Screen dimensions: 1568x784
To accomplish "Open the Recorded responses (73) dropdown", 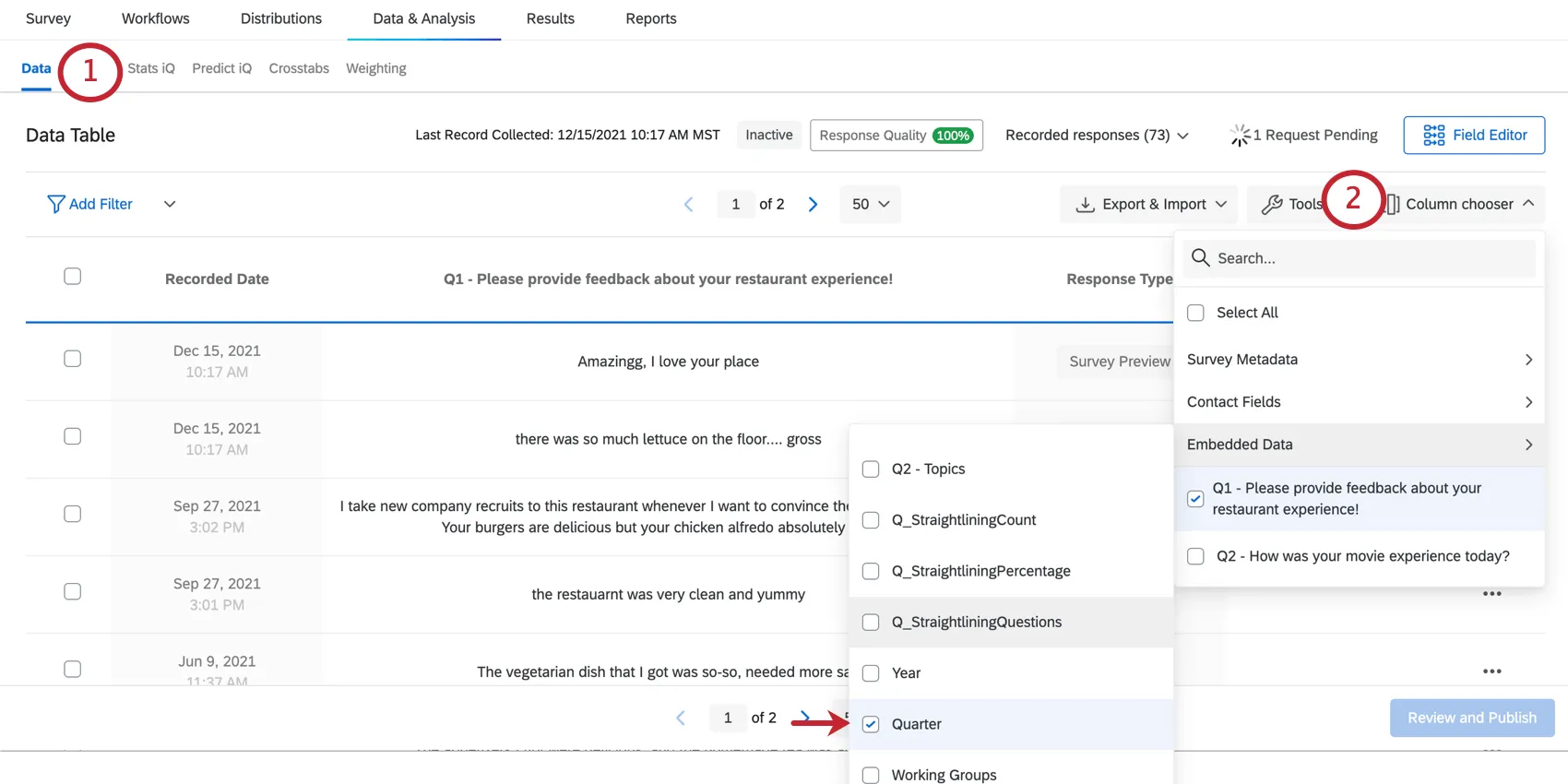I will (x=1097, y=136).
